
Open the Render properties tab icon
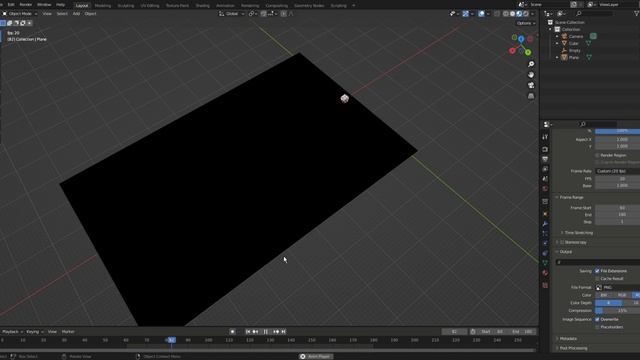coord(545,149)
